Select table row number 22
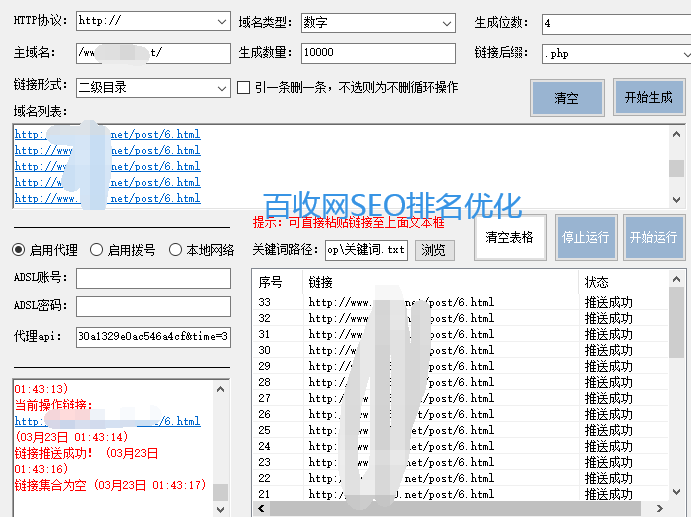The width and height of the screenshot is (691, 517). 461,478
